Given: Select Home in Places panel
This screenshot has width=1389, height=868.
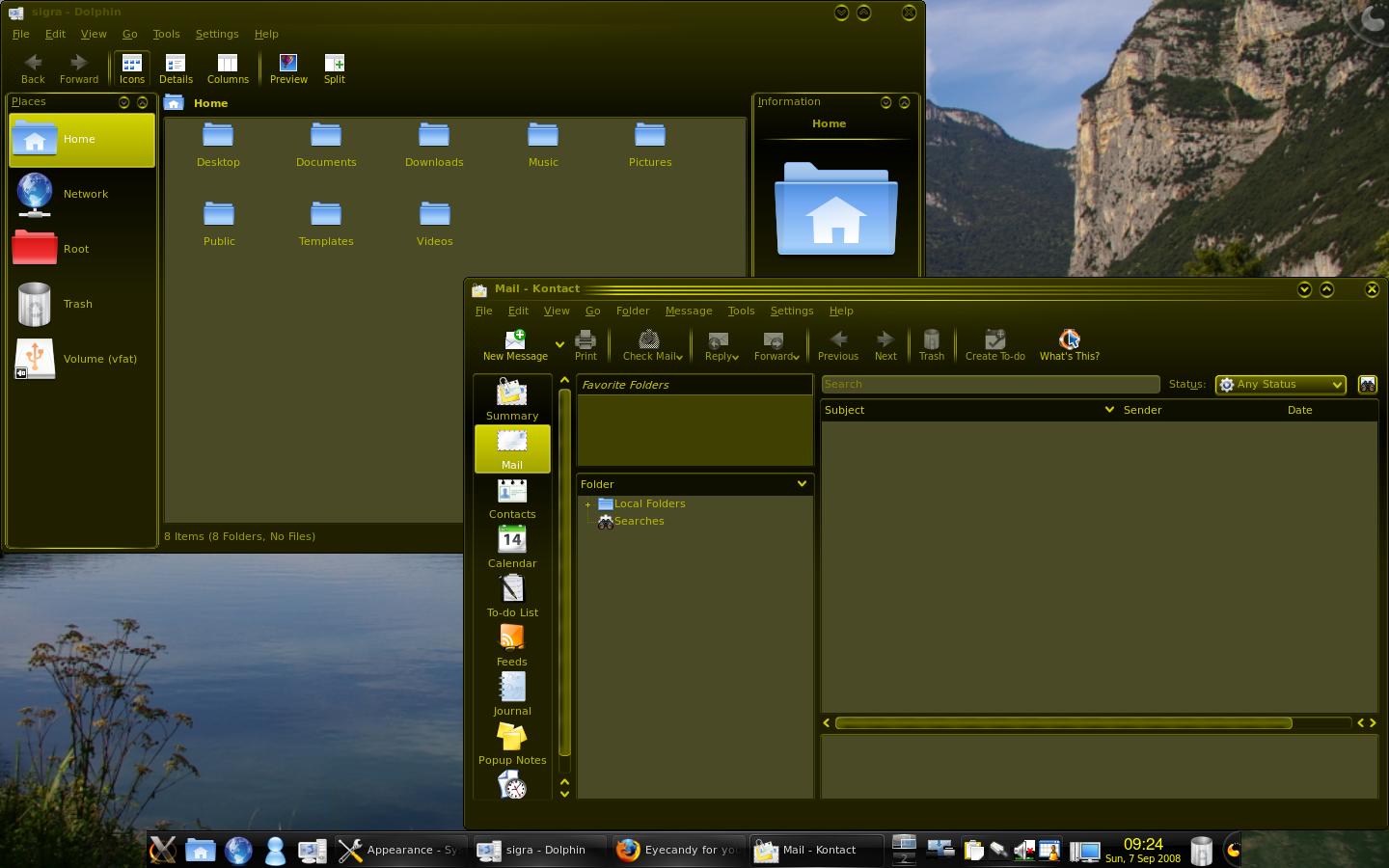Looking at the screenshot, I should coord(82,140).
